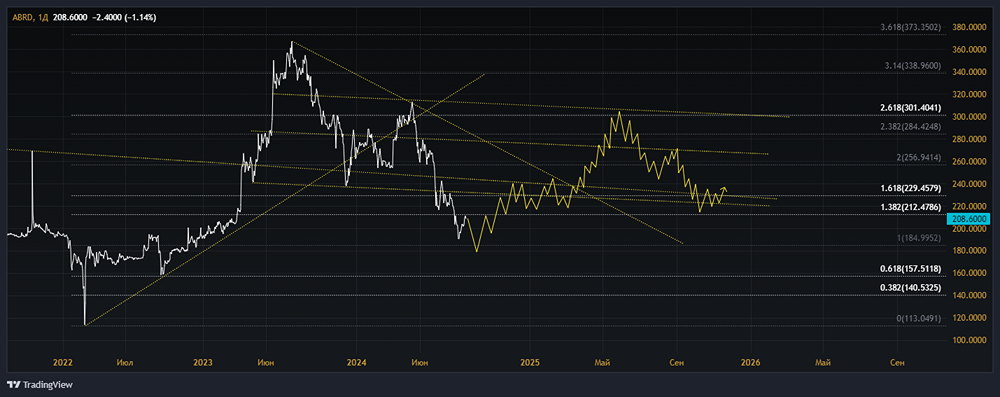Click the 320.0000 price axis label
Viewport: 1000px width, 397px height.
pyautogui.click(x=968, y=94)
